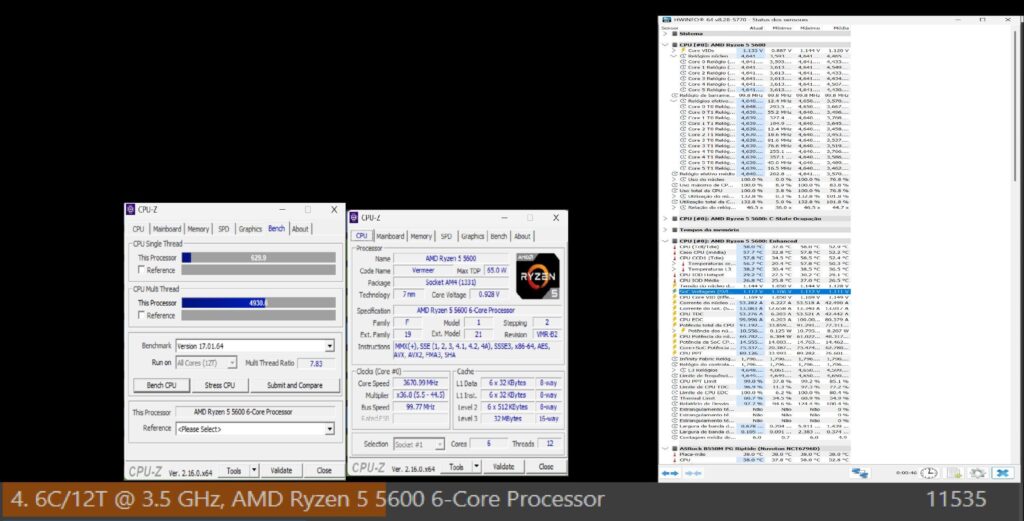
Task: Click Tools button in CPU-Z CPU window
Action: [x=456, y=467]
